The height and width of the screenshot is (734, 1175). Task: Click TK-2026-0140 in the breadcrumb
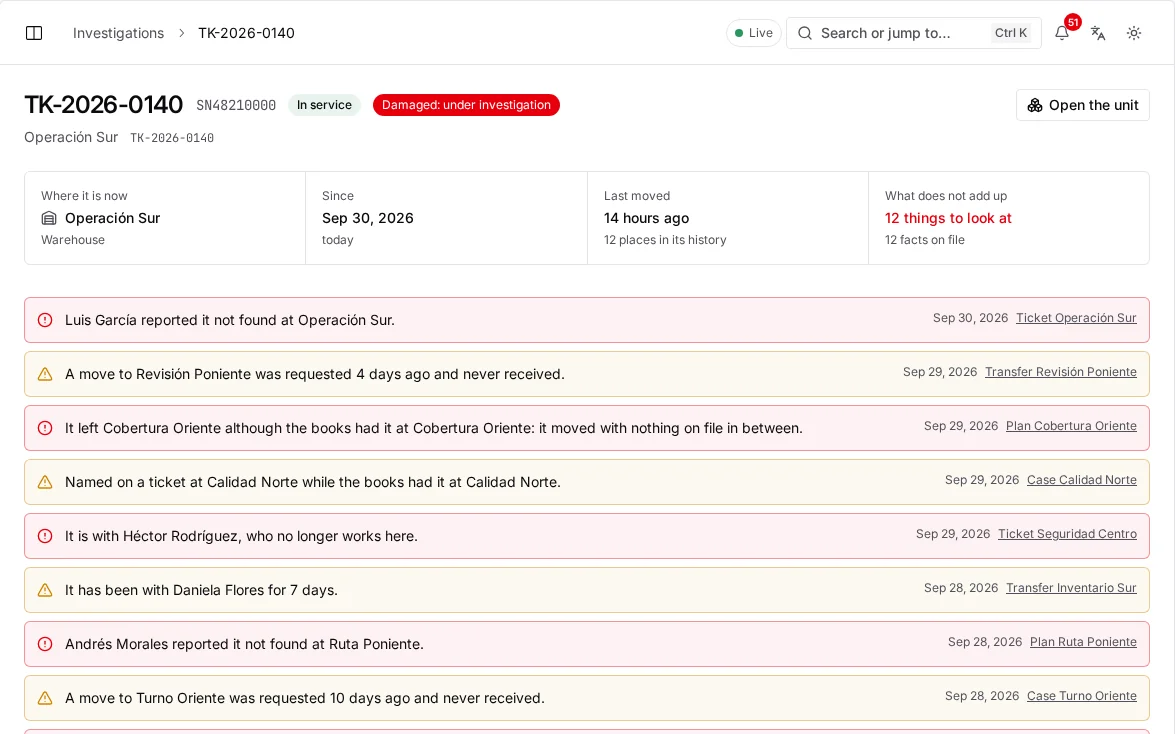point(247,33)
